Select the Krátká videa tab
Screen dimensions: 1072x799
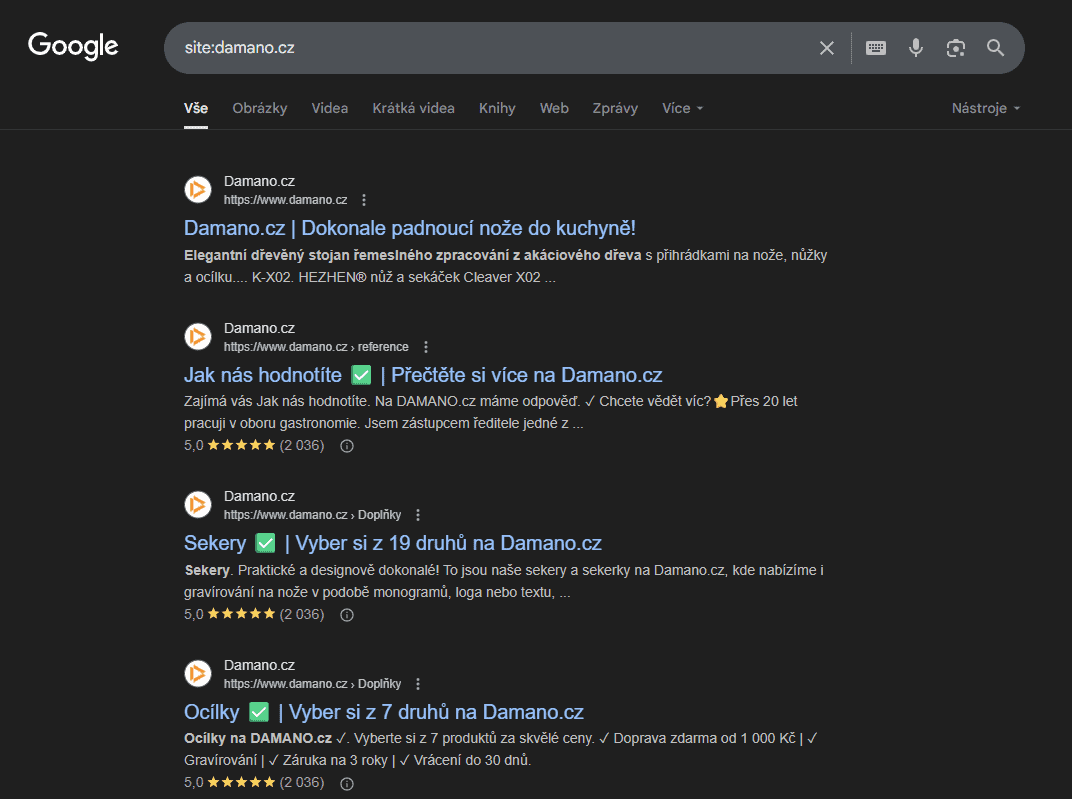pyautogui.click(x=413, y=108)
